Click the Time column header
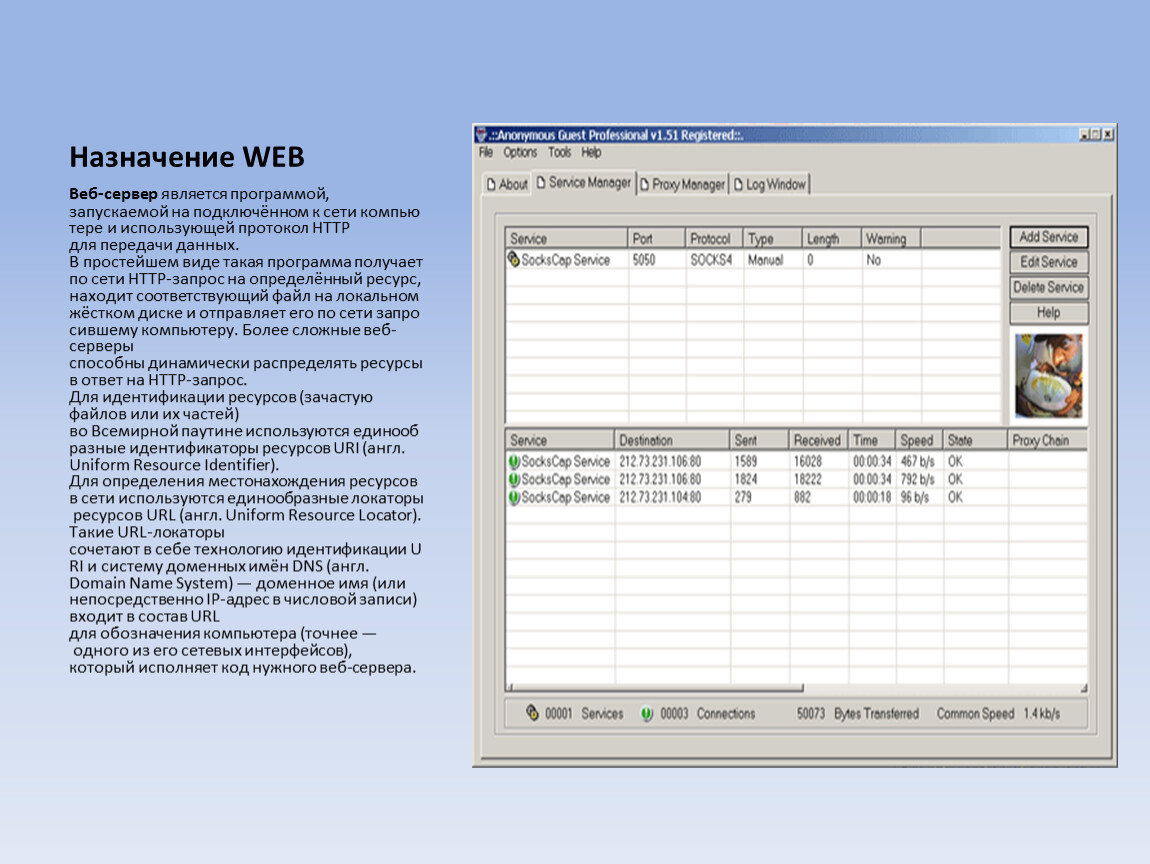This screenshot has height=864, width=1150. 872,440
